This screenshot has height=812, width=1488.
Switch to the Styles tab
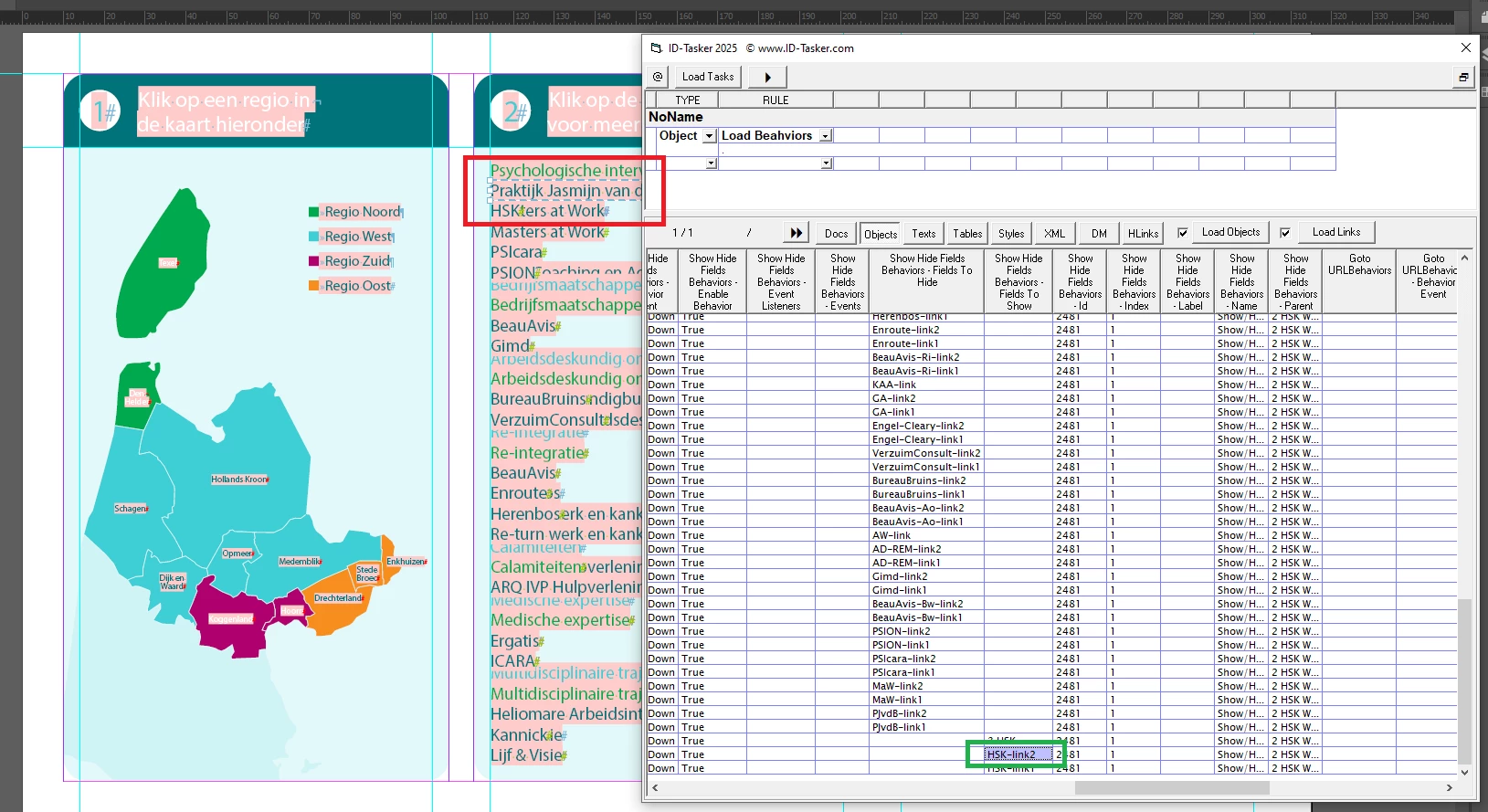tap(1011, 234)
